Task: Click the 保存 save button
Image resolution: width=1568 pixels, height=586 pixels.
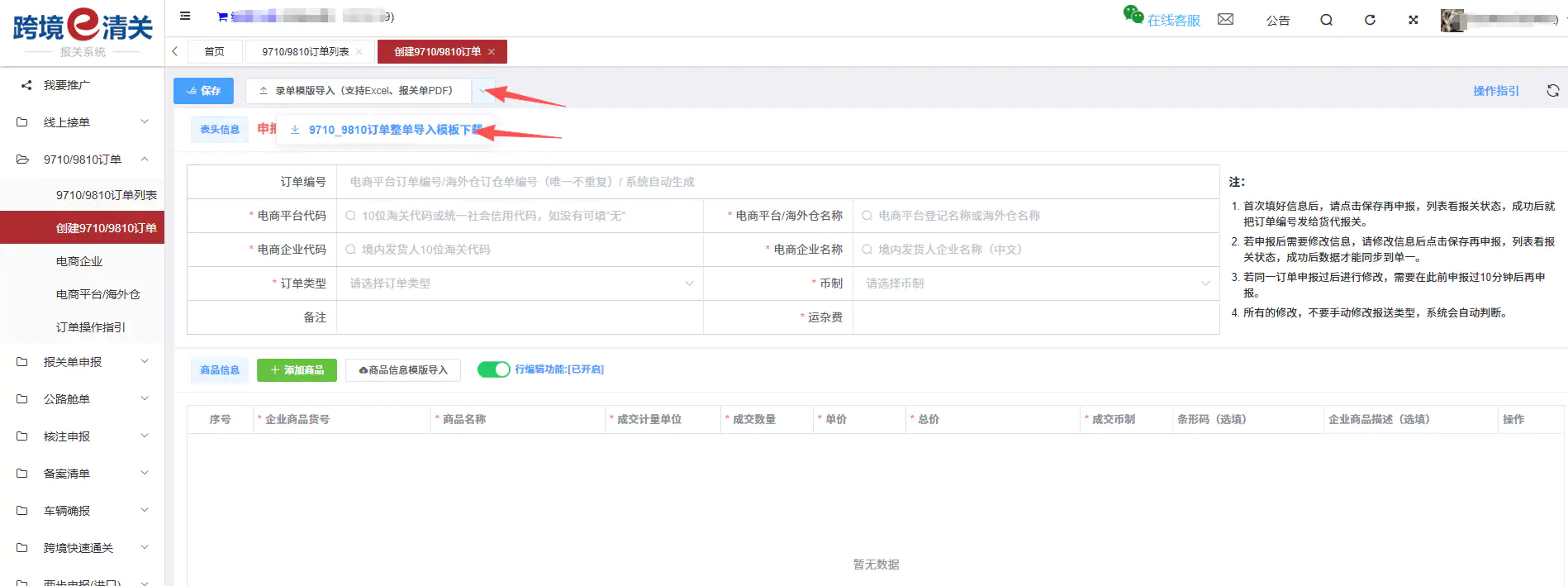Action: (x=203, y=91)
